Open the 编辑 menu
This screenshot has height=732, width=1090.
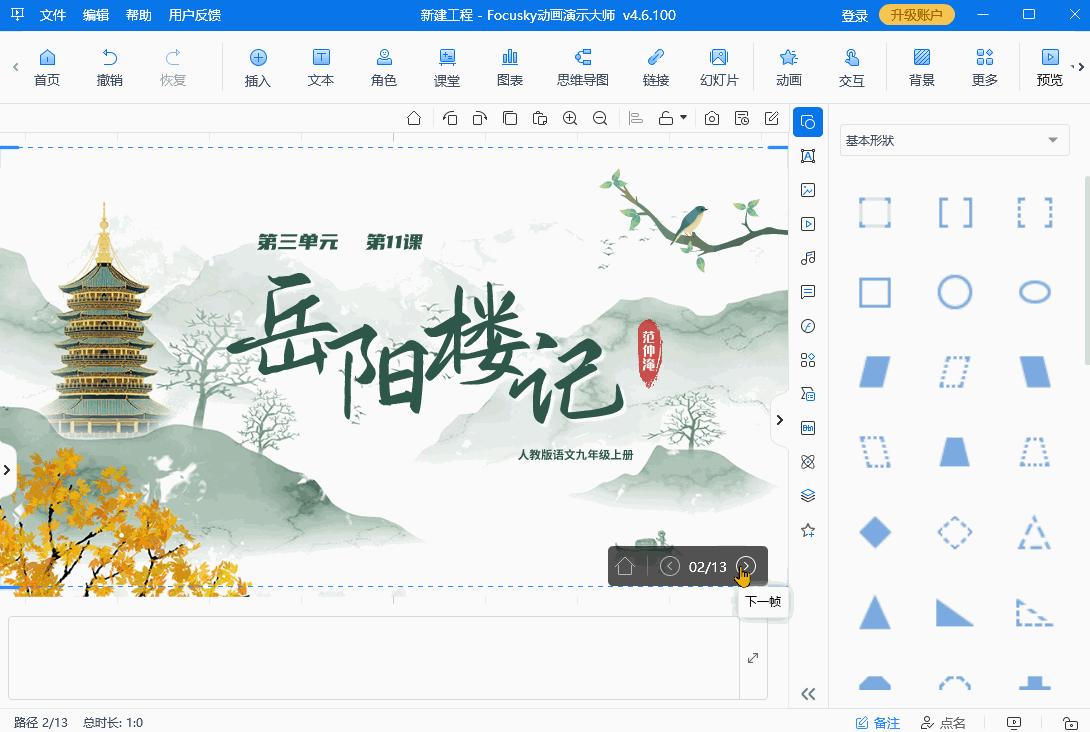point(95,15)
